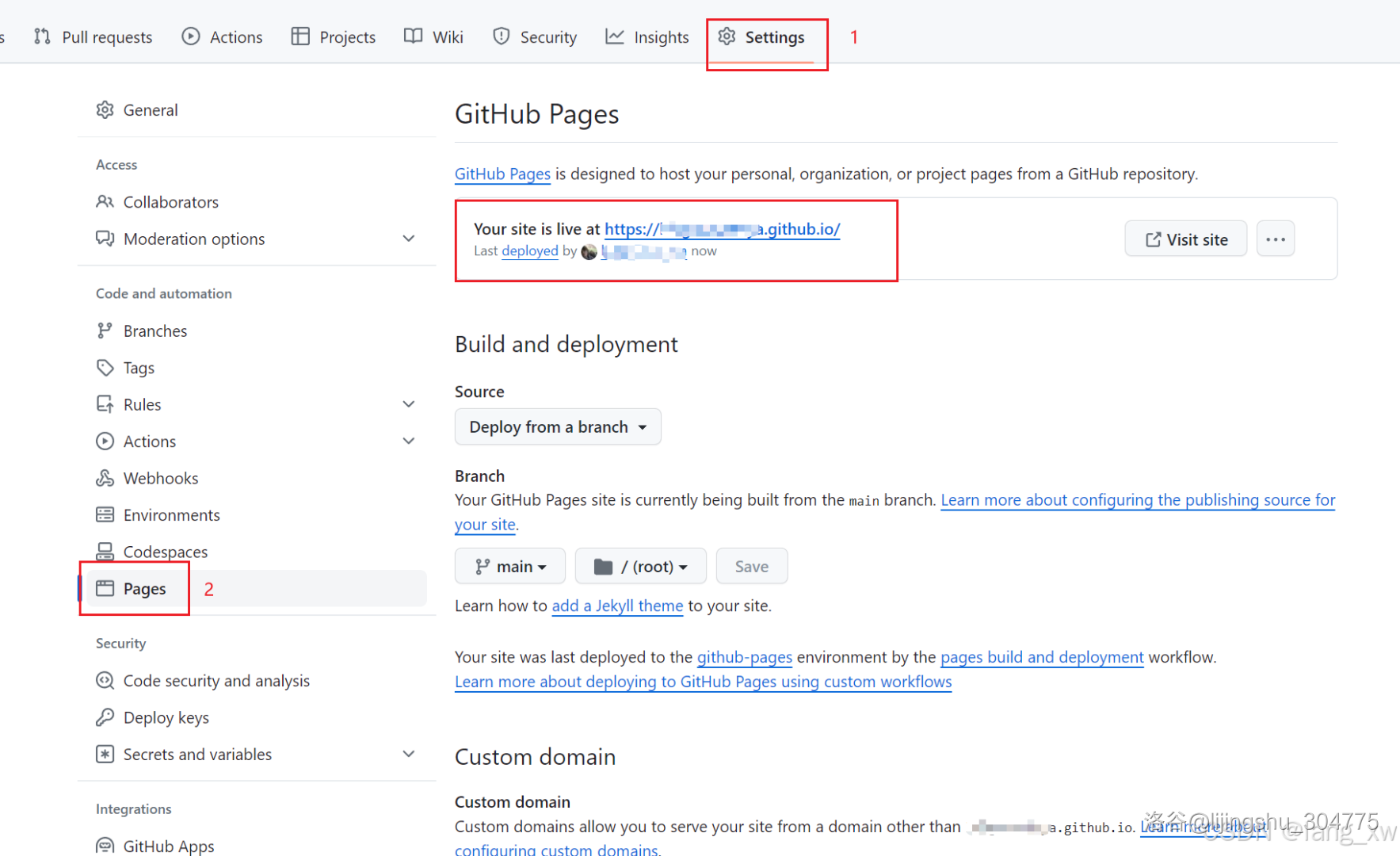Viewport: 1400px width, 856px height.
Task: Click the Code security magnifier icon
Action: 105,681
